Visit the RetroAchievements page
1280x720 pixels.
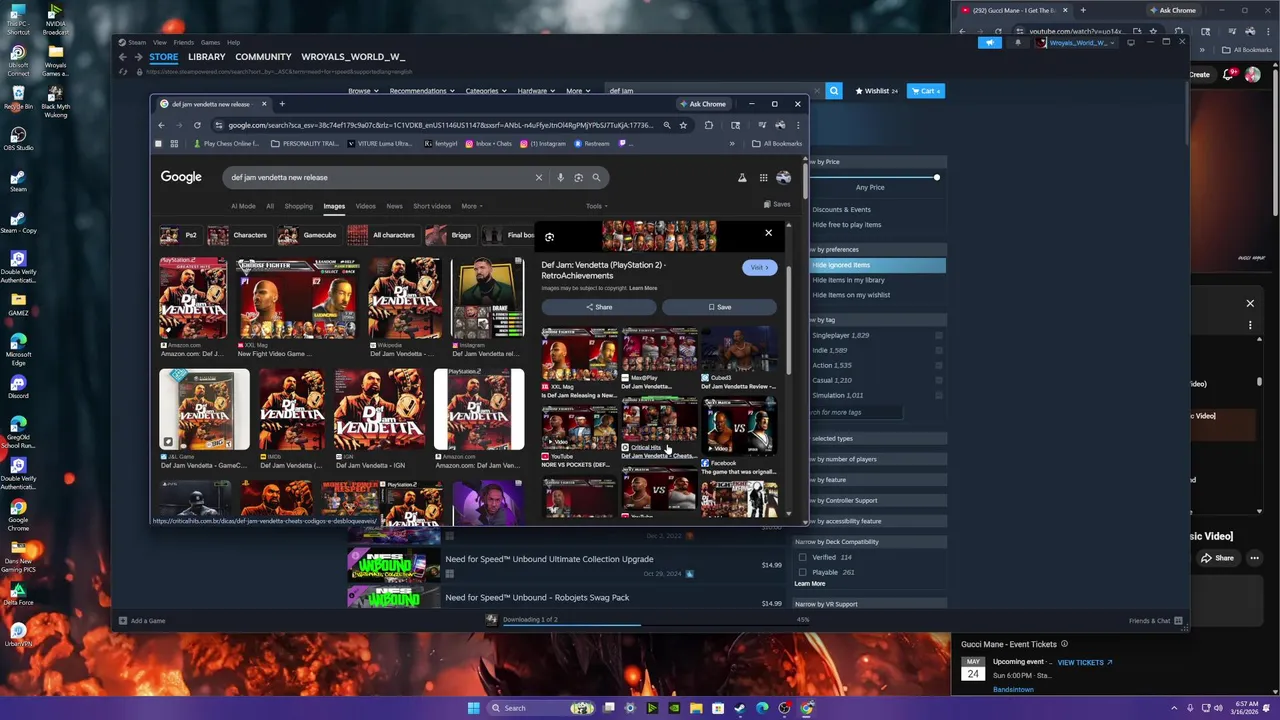(x=759, y=267)
